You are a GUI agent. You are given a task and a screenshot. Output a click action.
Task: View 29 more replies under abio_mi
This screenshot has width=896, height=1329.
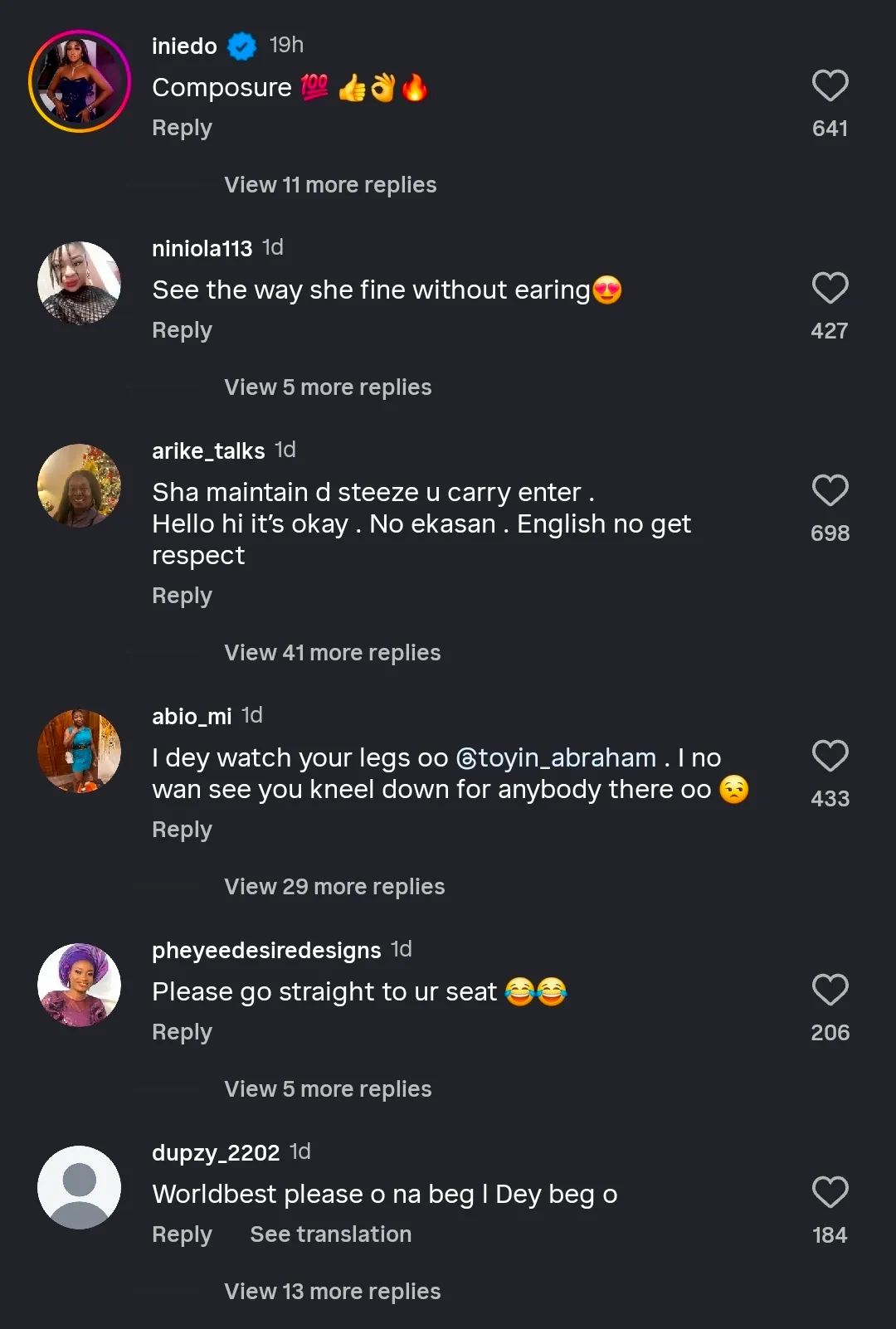[334, 887]
